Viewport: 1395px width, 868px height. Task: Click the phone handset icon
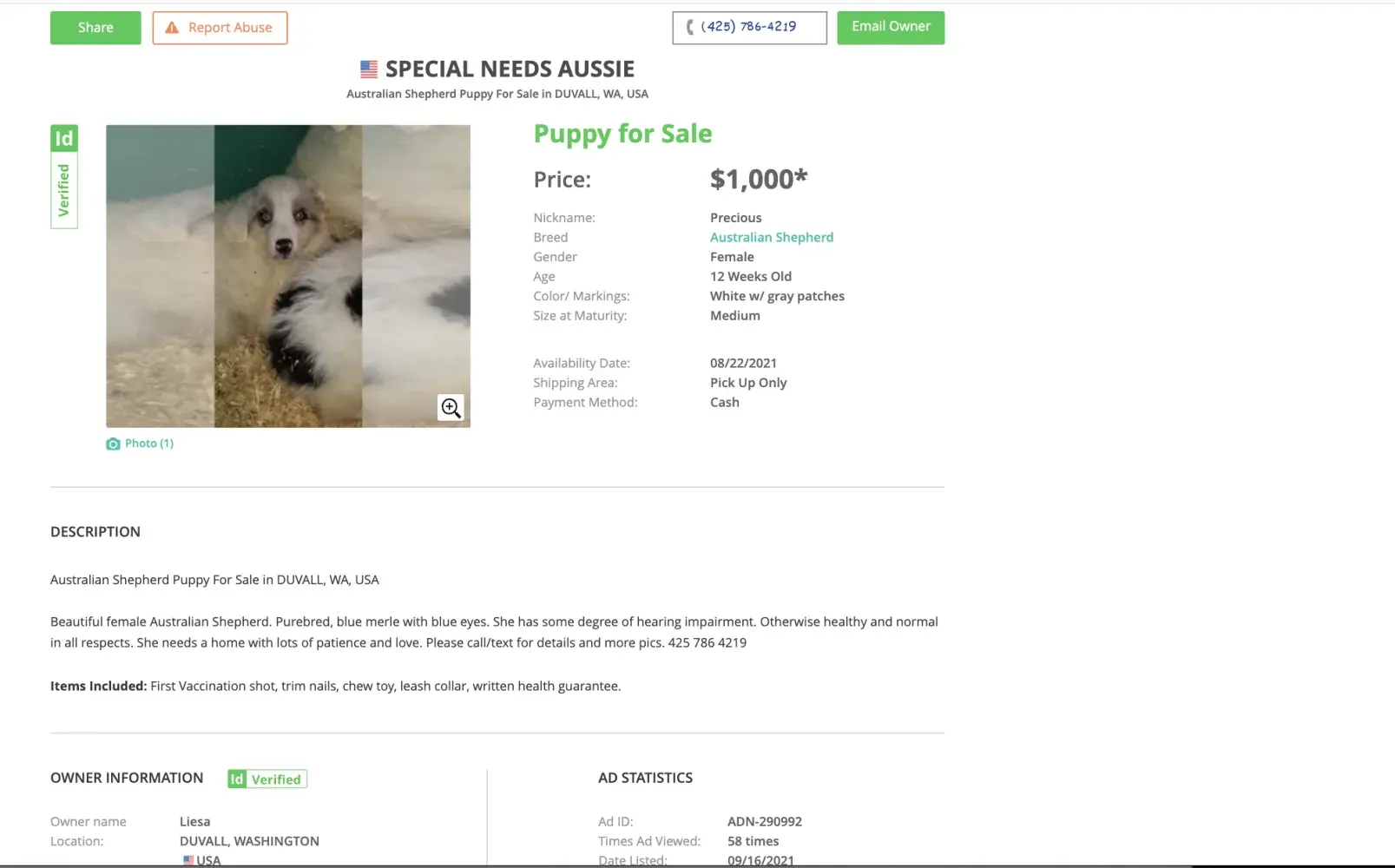(x=690, y=27)
